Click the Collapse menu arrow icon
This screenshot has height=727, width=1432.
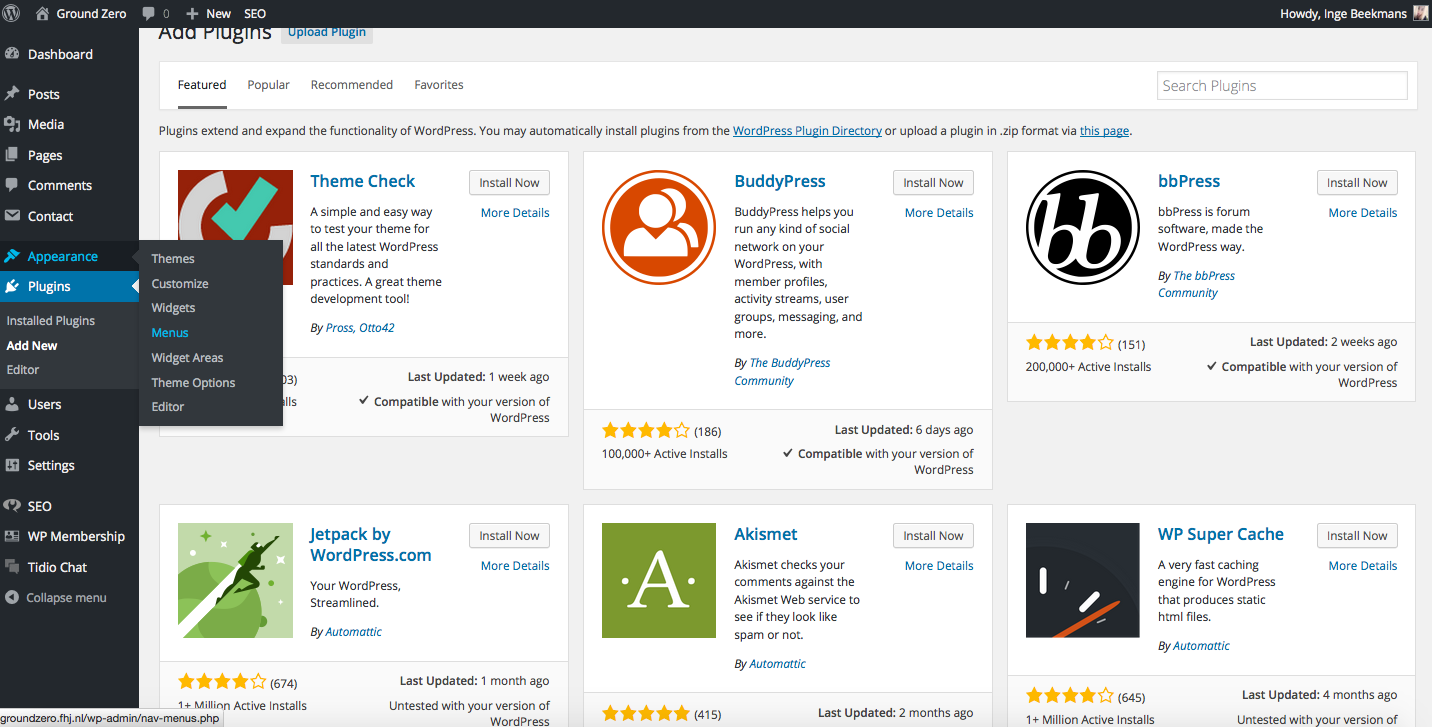click(x=12, y=598)
